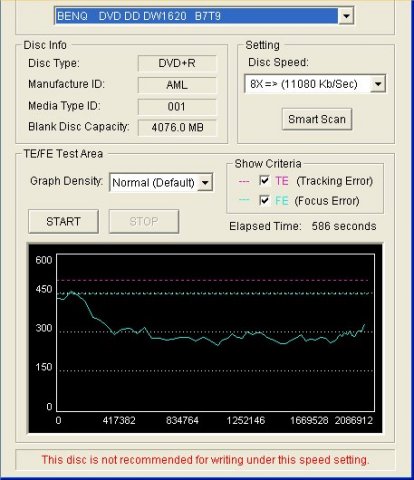Click the cyan FE dashed line legend
This screenshot has height=480, width=414.
[x=244, y=200]
